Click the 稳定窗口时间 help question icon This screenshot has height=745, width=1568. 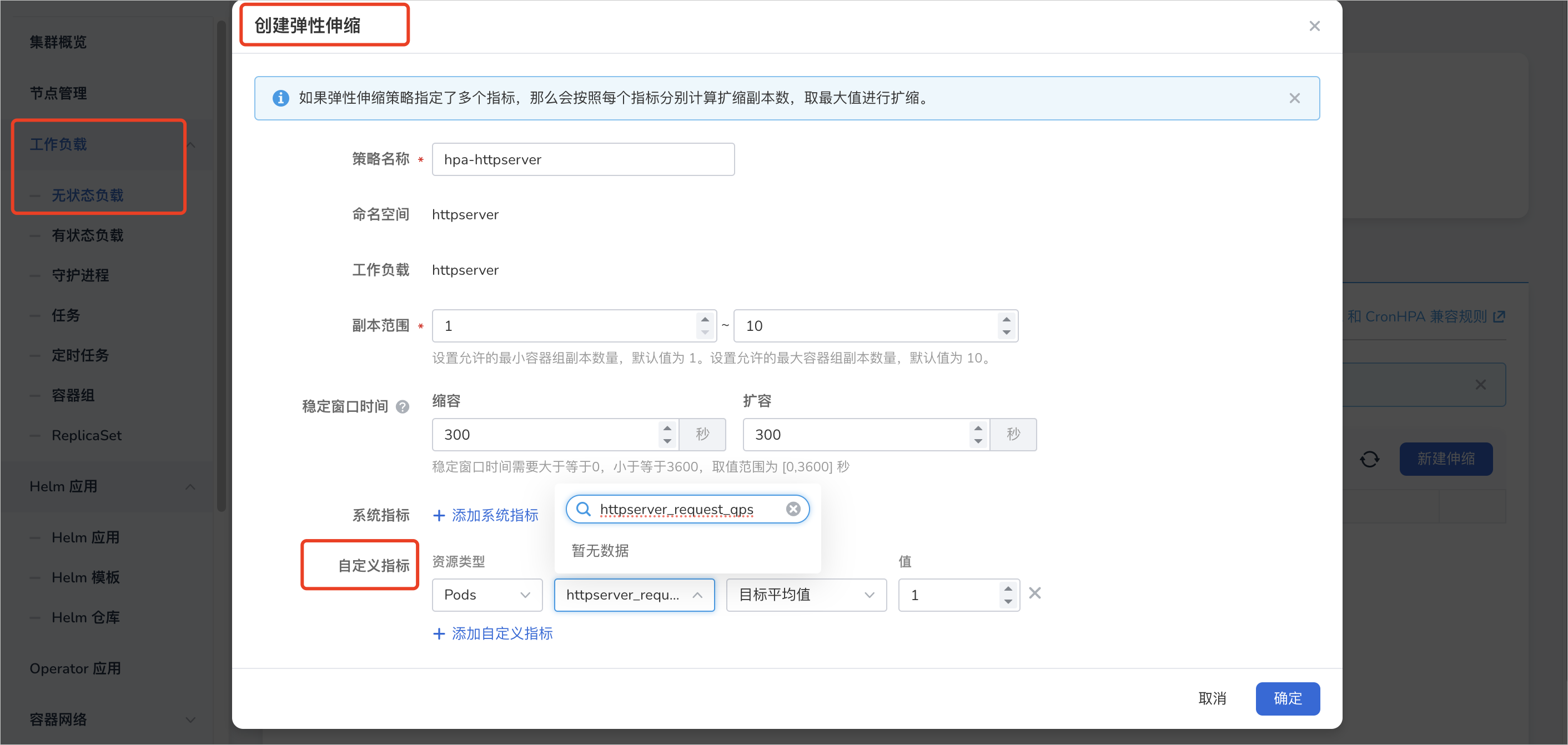(x=403, y=406)
